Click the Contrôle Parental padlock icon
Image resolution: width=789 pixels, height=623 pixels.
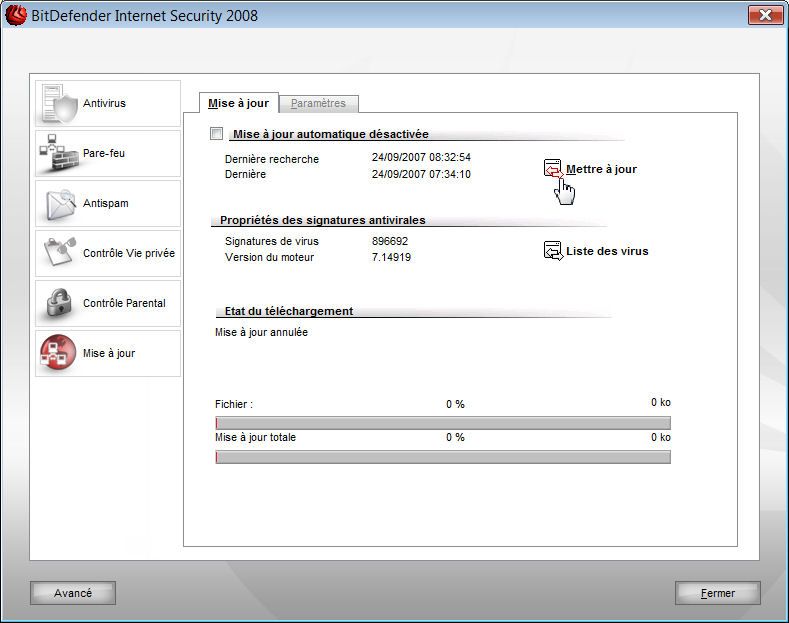[x=57, y=303]
